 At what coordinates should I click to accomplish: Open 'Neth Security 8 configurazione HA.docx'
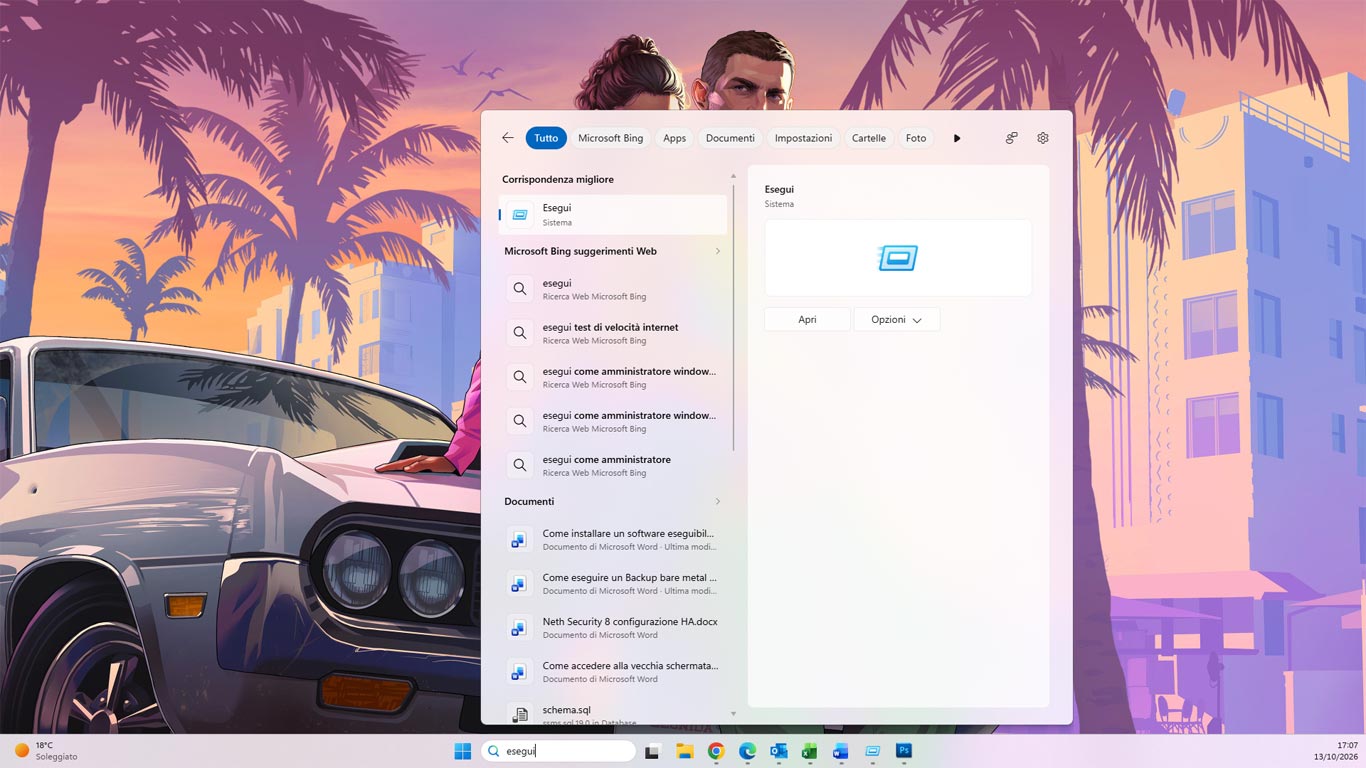tap(613, 627)
